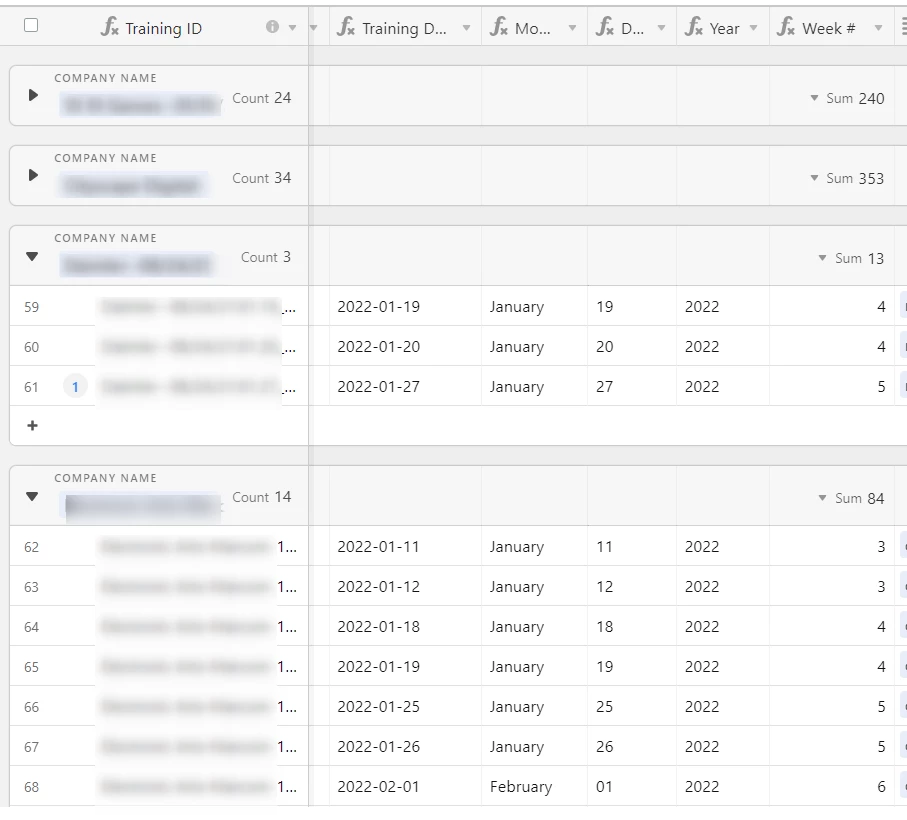This screenshot has width=907, height=820.
Task: Select record row number 67
Action: point(32,747)
